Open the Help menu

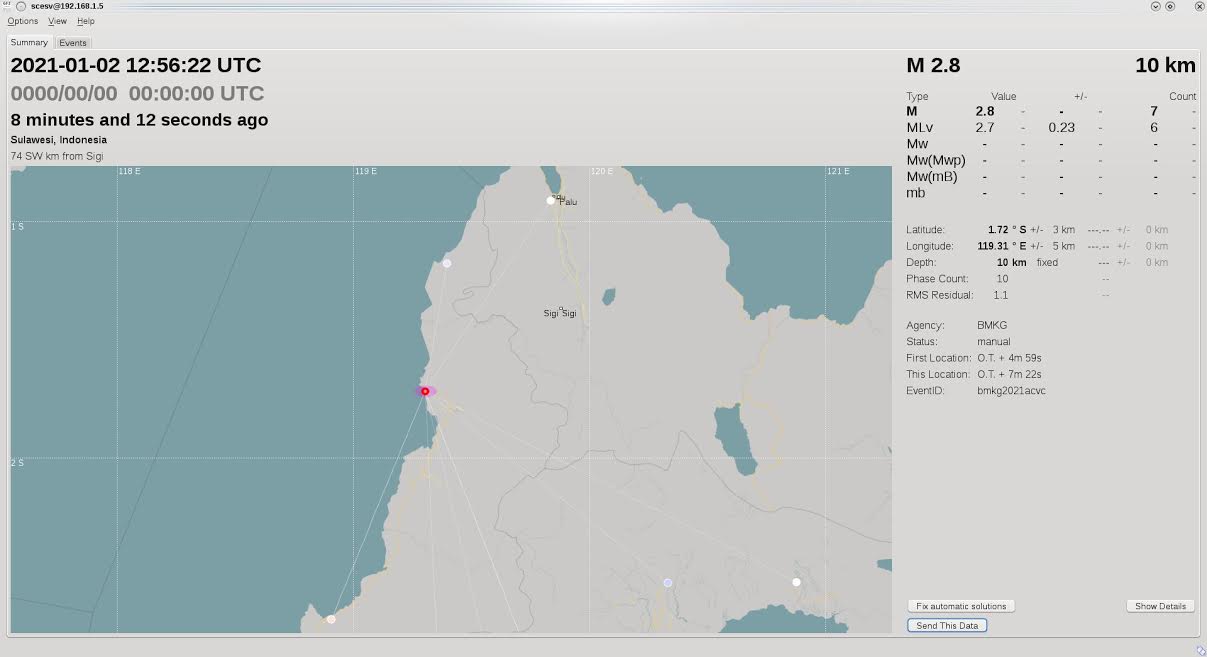coord(86,21)
